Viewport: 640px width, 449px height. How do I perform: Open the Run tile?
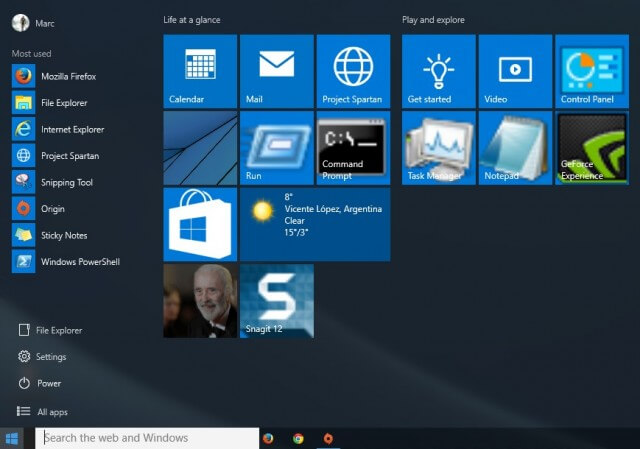pos(277,148)
